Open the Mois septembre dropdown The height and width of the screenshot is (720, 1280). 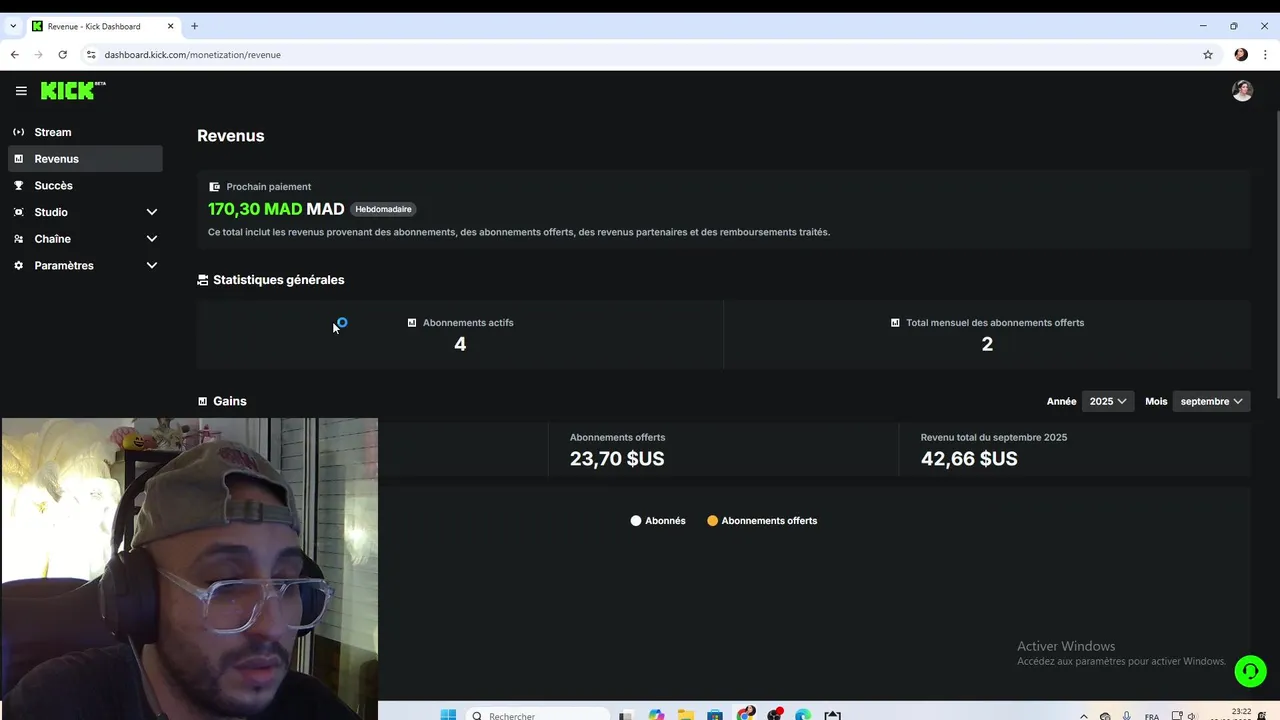coord(1211,401)
